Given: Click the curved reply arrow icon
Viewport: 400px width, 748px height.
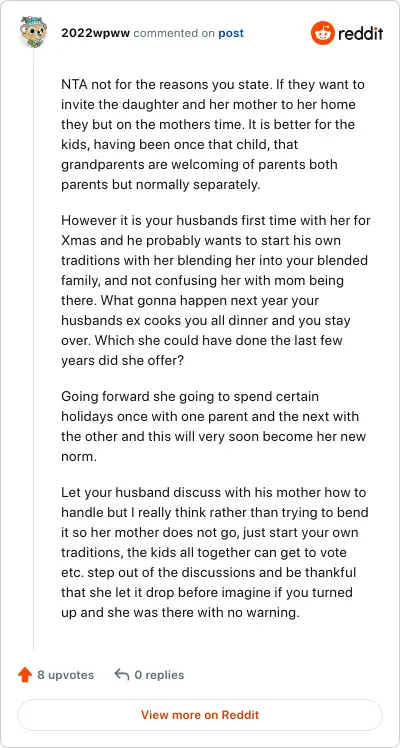Looking at the screenshot, I should (122, 675).
